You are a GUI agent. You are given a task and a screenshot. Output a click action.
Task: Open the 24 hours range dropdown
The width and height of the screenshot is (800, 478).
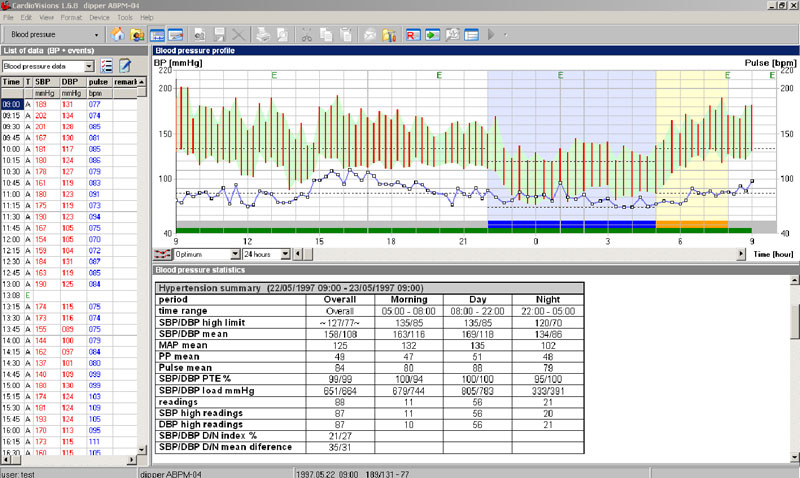click(x=287, y=254)
